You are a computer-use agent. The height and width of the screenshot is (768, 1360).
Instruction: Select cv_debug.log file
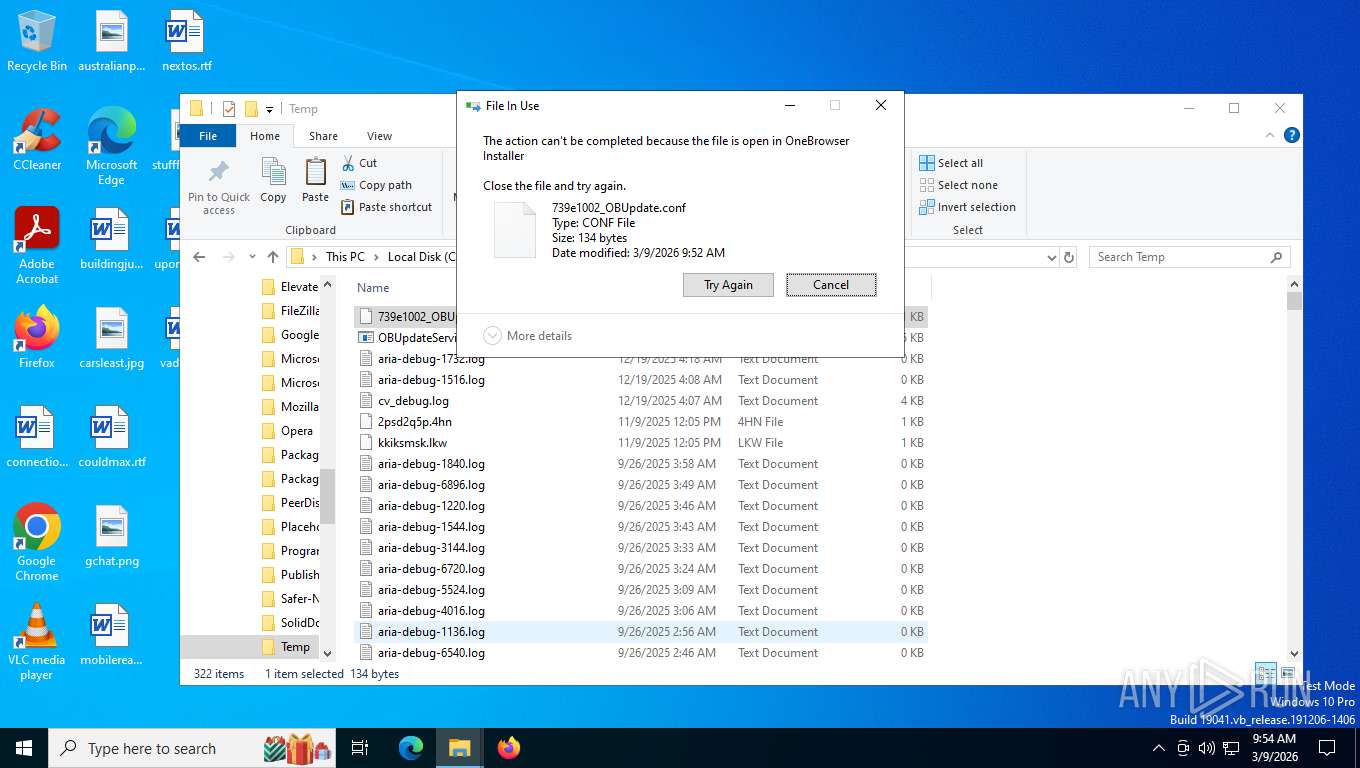coord(640,401)
